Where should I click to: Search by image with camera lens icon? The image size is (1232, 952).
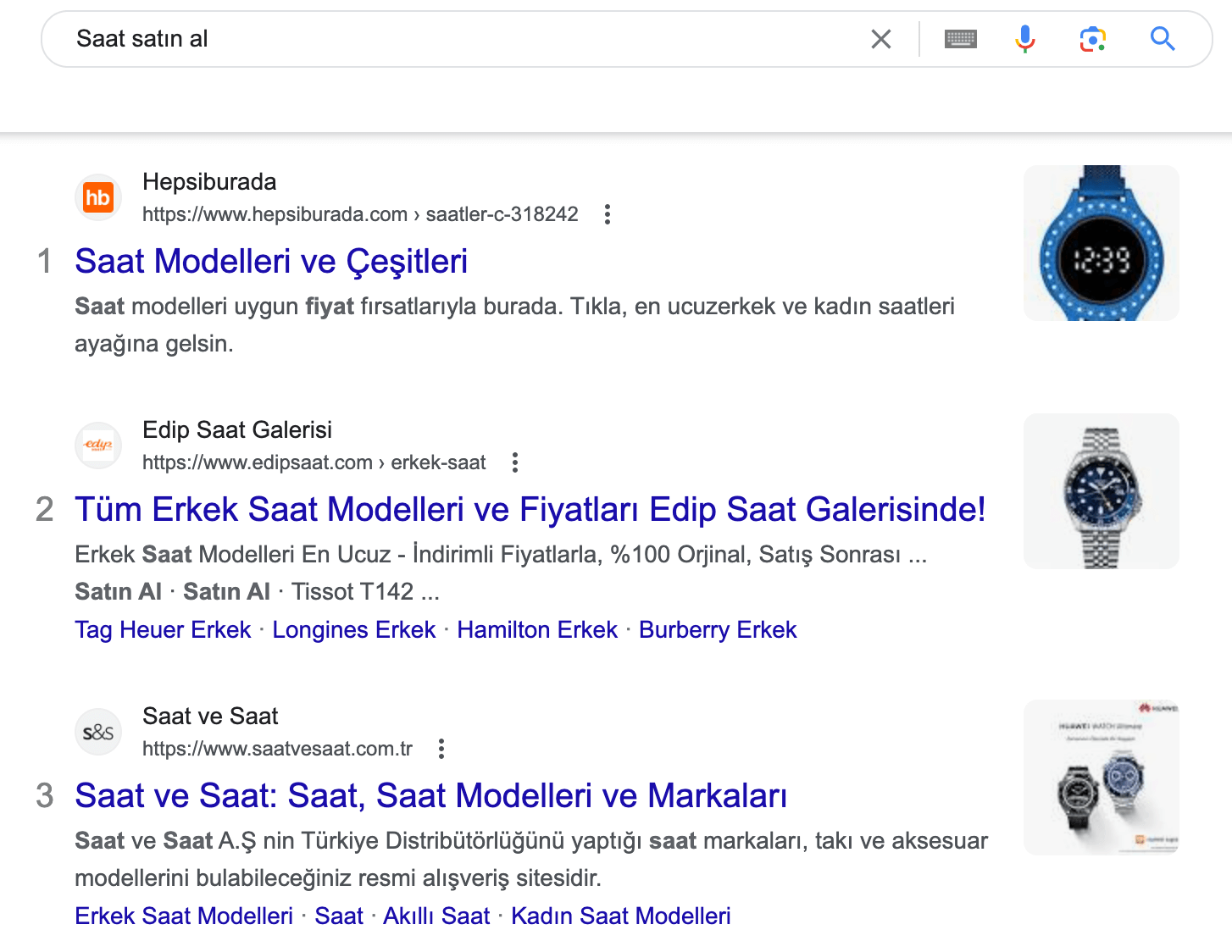coord(1092,39)
